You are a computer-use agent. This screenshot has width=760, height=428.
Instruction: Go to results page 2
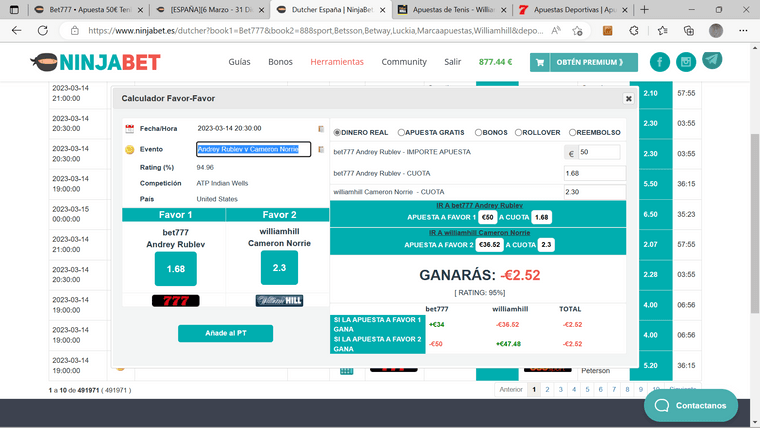(x=547, y=389)
